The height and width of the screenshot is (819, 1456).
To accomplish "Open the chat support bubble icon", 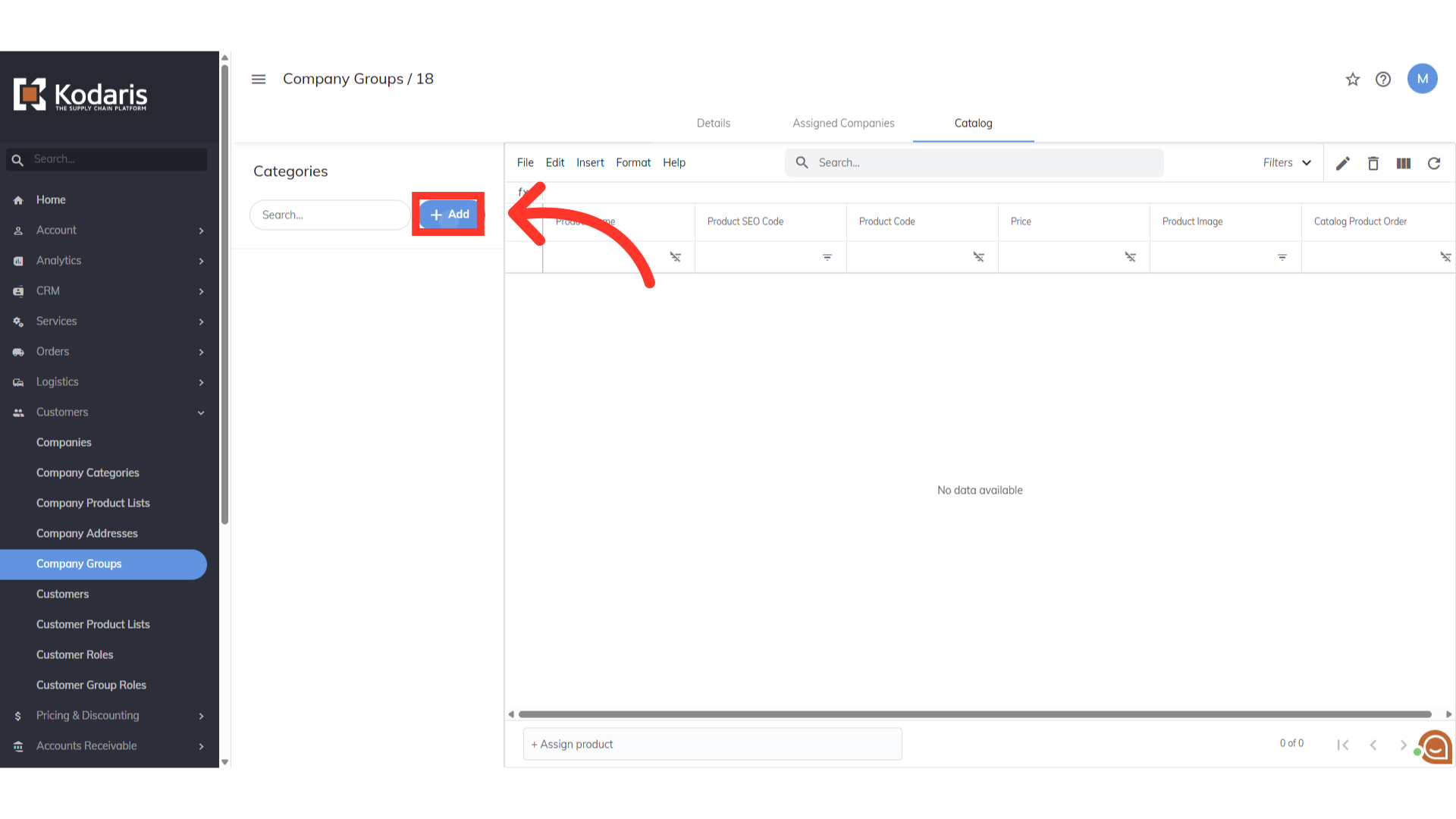I will [x=1436, y=747].
